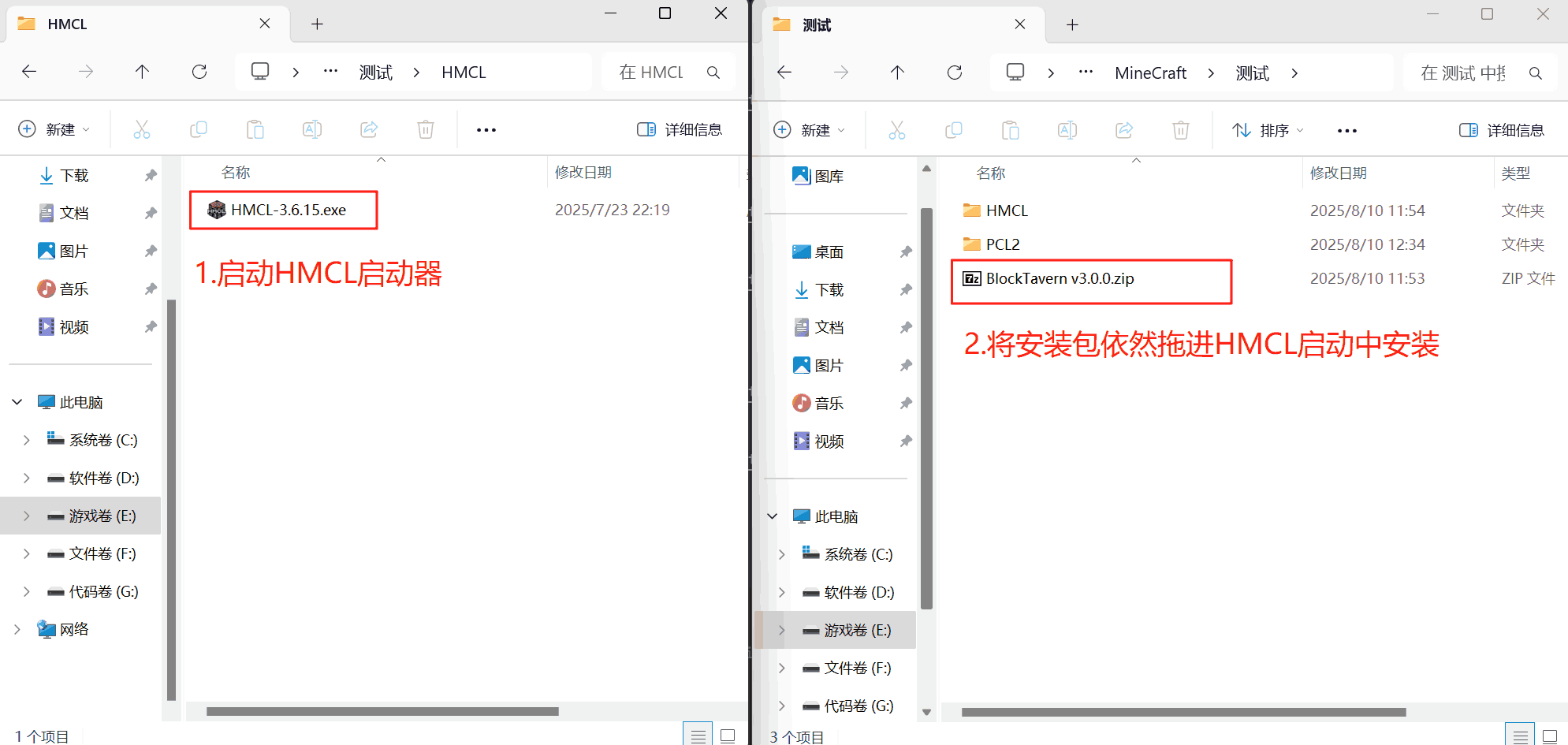1568x745 pixels.
Task: Refresh the HMCL window
Action: pos(199,72)
